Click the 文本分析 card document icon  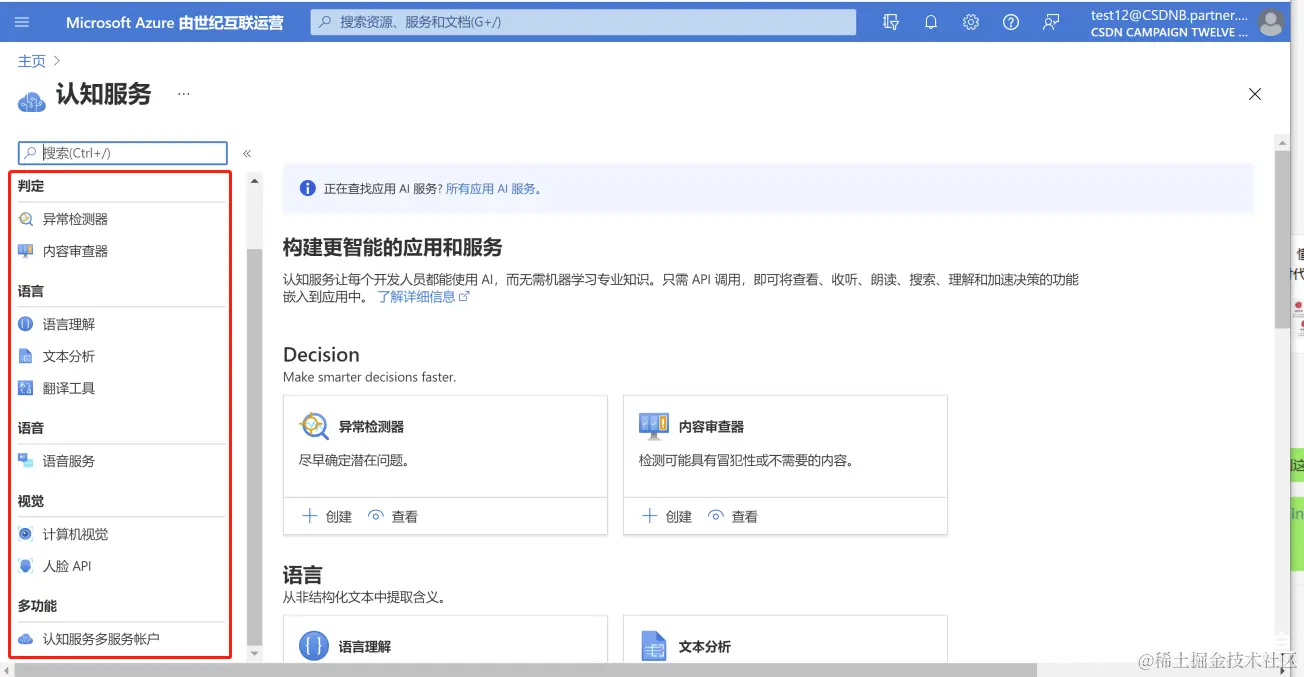point(654,646)
